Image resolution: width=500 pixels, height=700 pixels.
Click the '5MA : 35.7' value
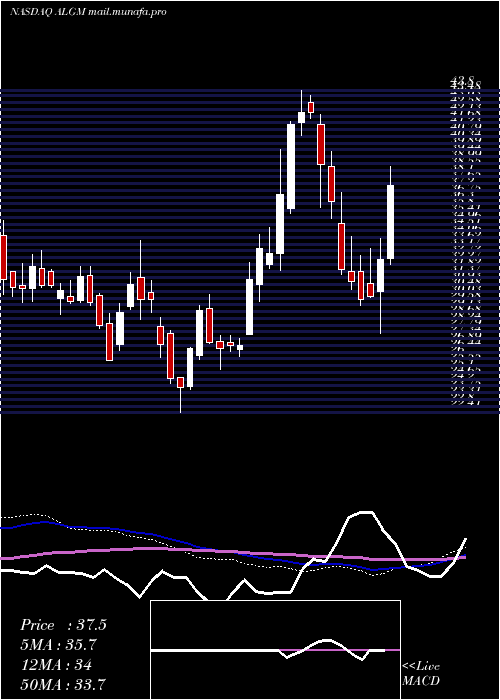pos(58,645)
